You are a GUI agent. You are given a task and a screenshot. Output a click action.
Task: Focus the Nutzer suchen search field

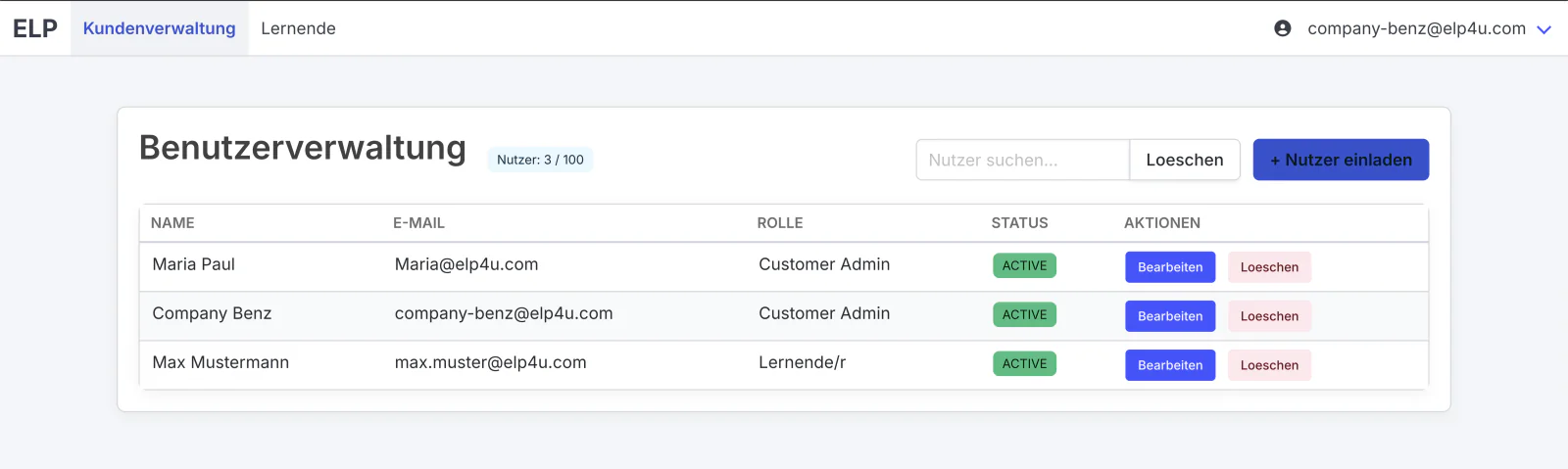1022,160
